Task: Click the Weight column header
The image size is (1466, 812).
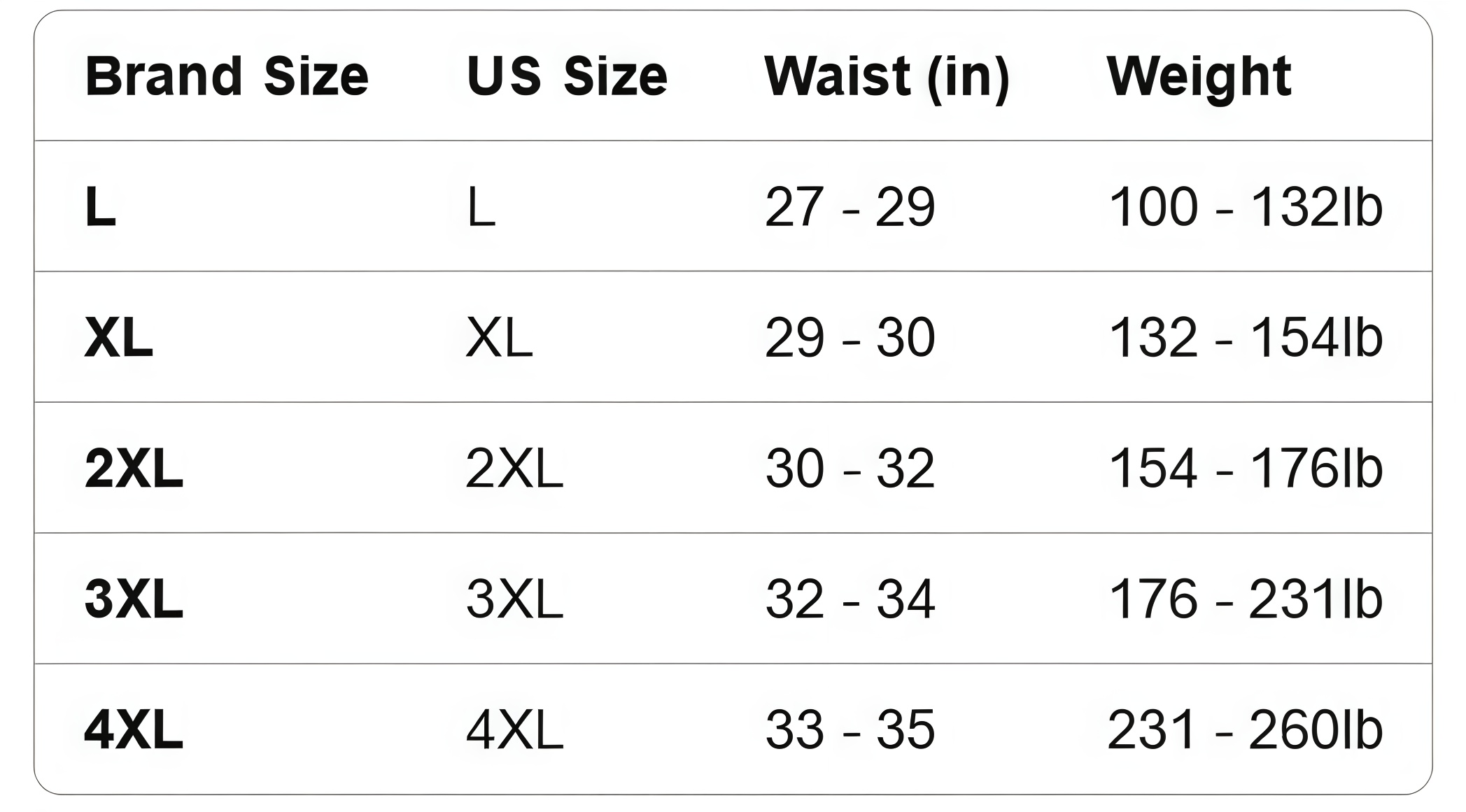Action: point(1199,76)
